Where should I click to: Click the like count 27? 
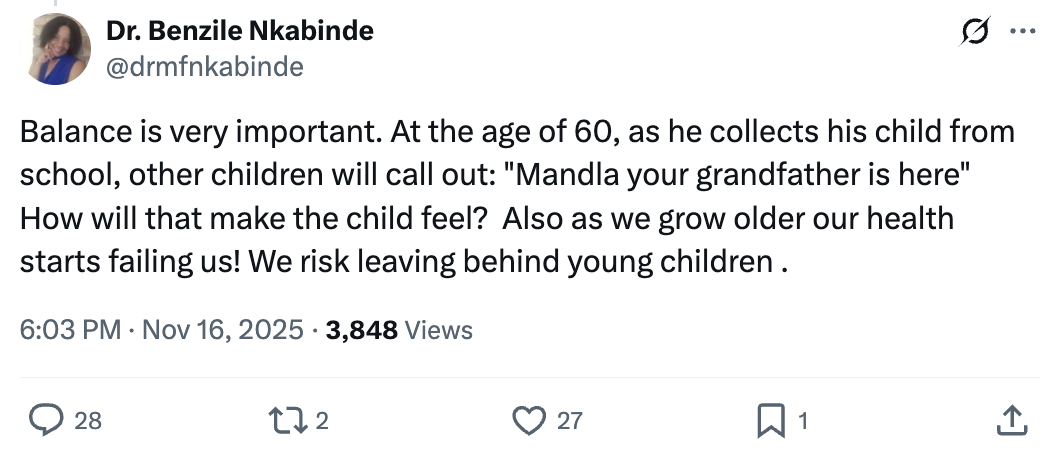pos(569,422)
